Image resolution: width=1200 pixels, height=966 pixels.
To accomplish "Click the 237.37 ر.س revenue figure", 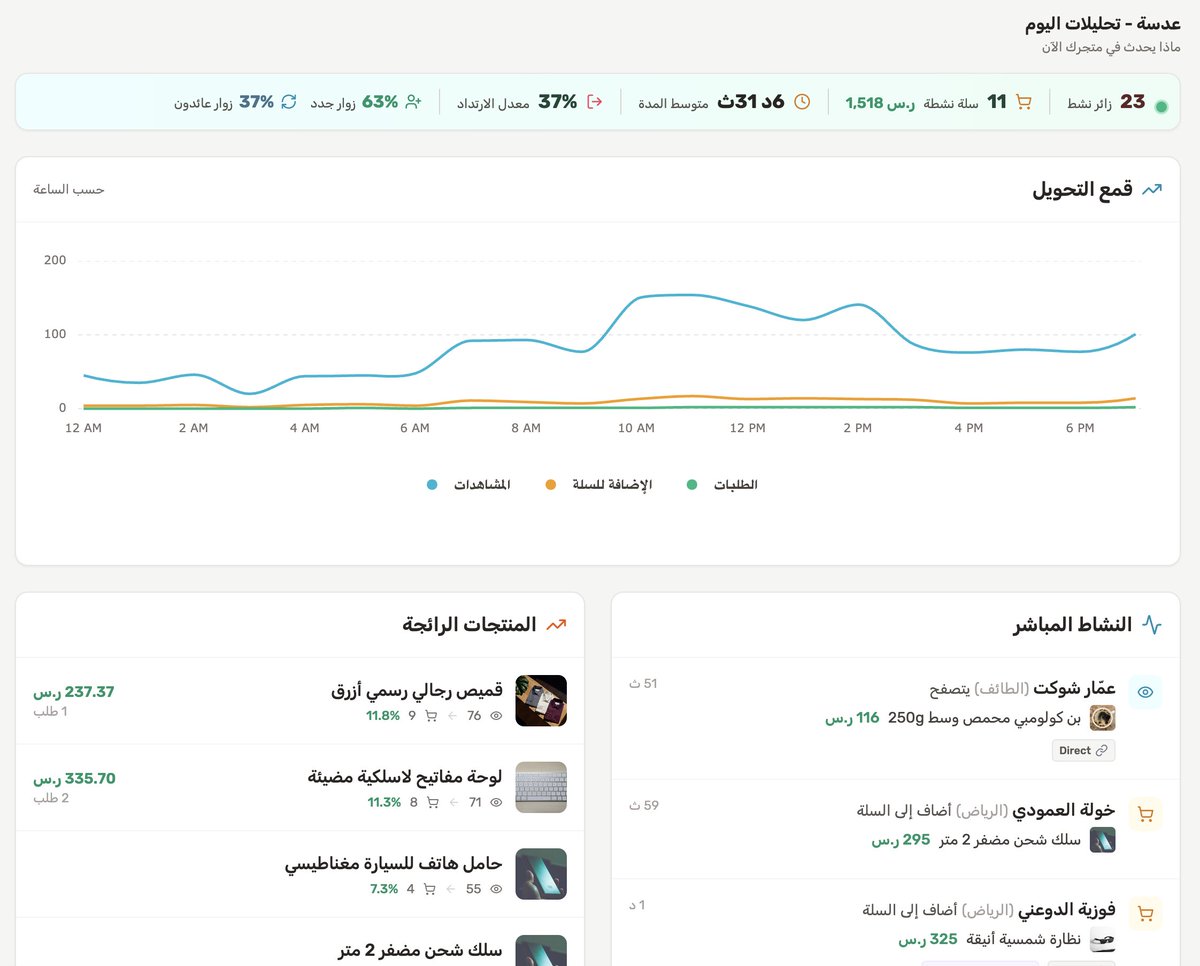I will [x=74, y=692].
